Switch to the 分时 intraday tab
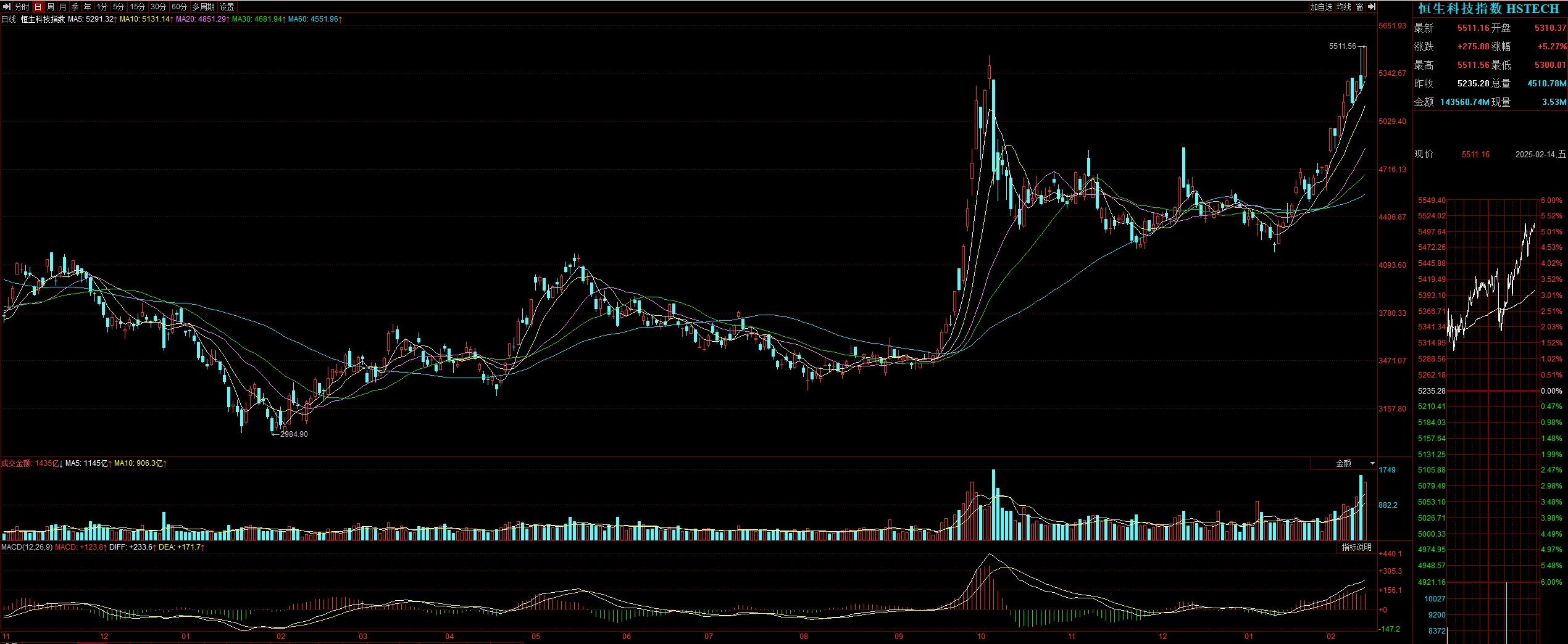This screenshot has width=1568, height=644. (22, 7)
